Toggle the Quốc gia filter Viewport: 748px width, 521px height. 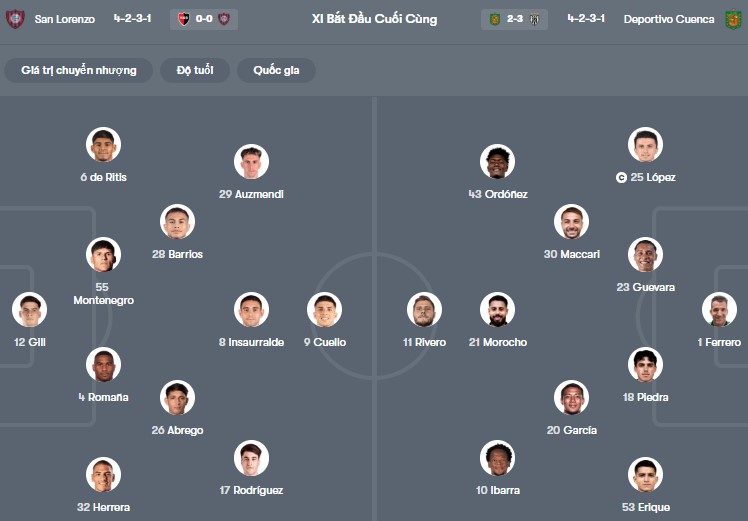coord(276,70)
